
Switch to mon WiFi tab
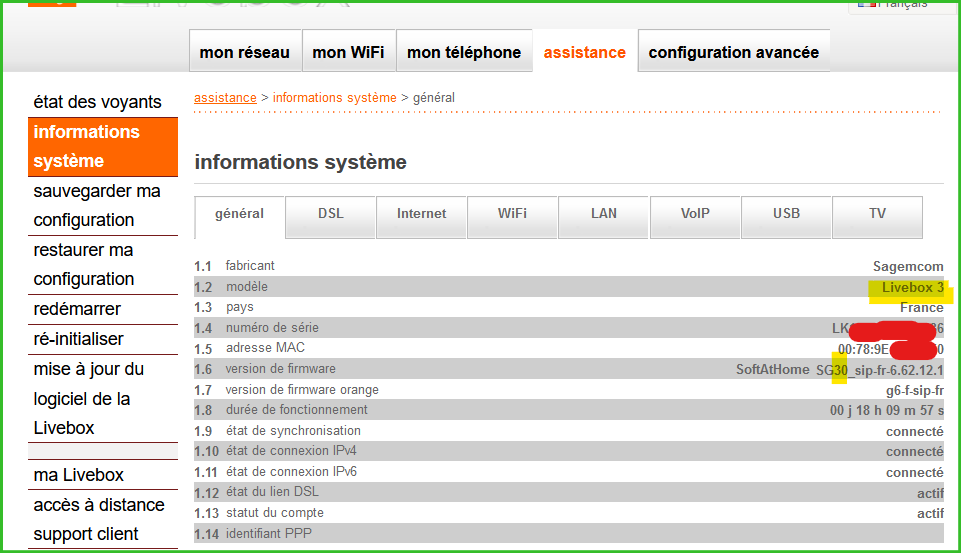tap(348, 51)
